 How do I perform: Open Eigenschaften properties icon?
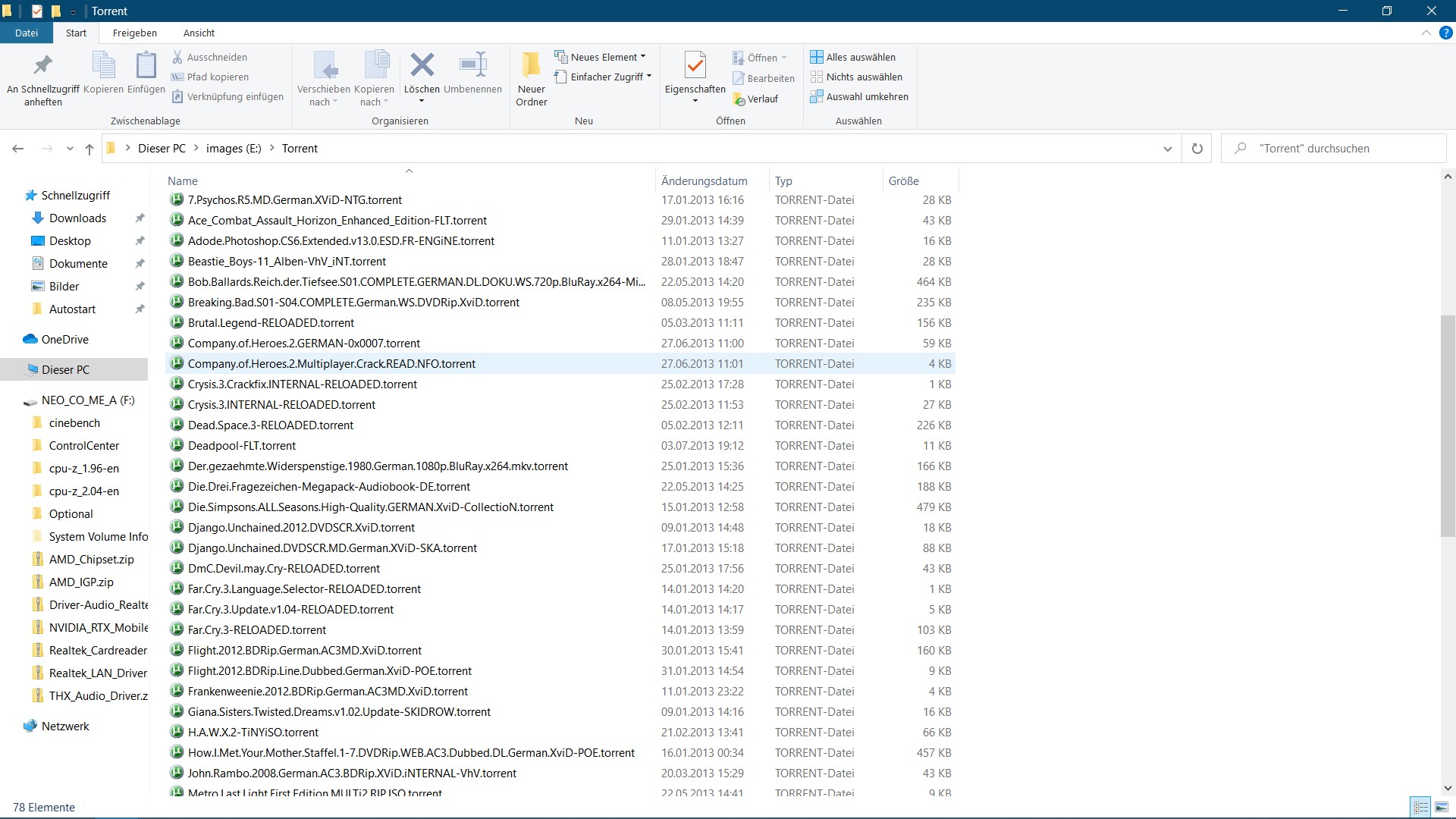(x=695, y=66)
